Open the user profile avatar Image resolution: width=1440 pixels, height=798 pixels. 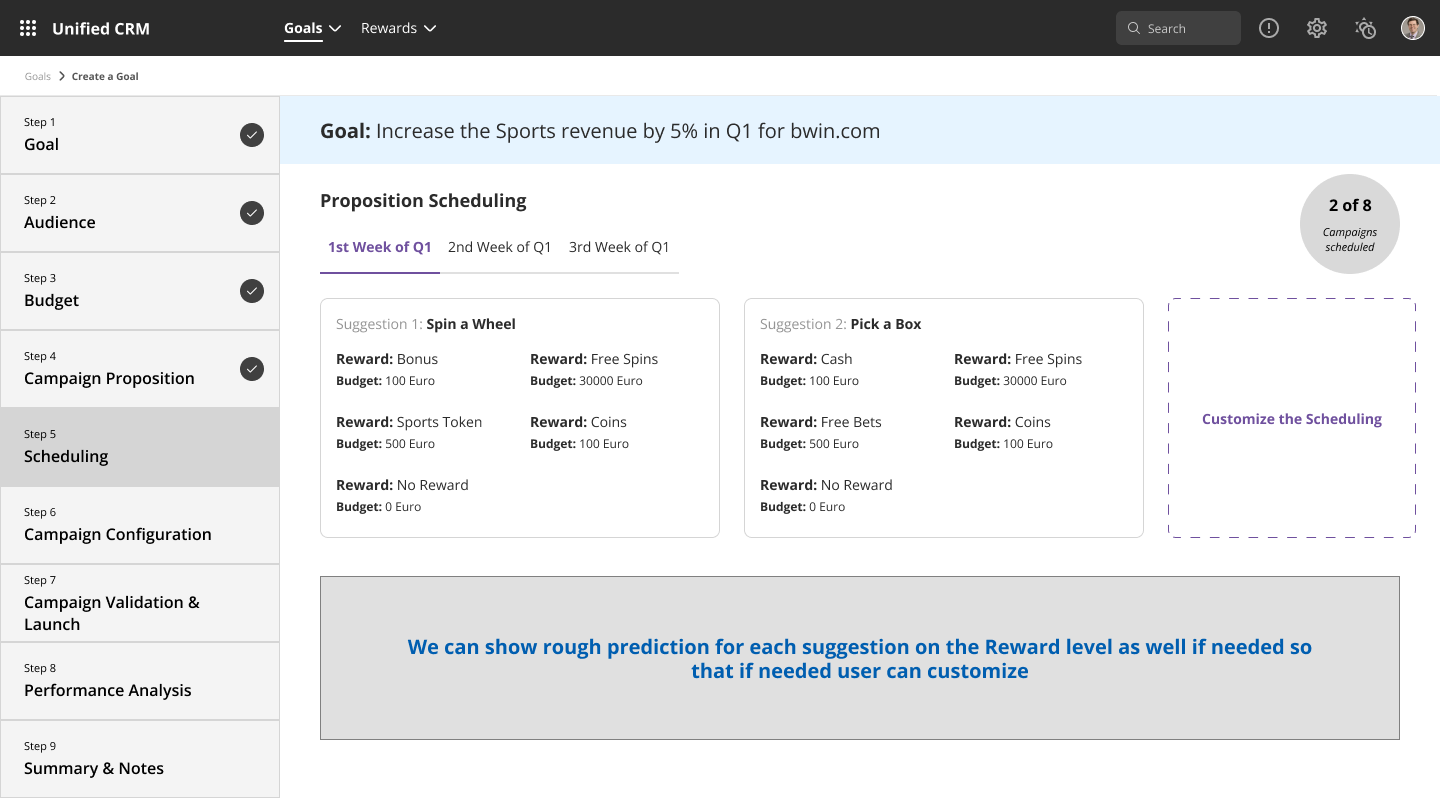[x=1412, y=28]
